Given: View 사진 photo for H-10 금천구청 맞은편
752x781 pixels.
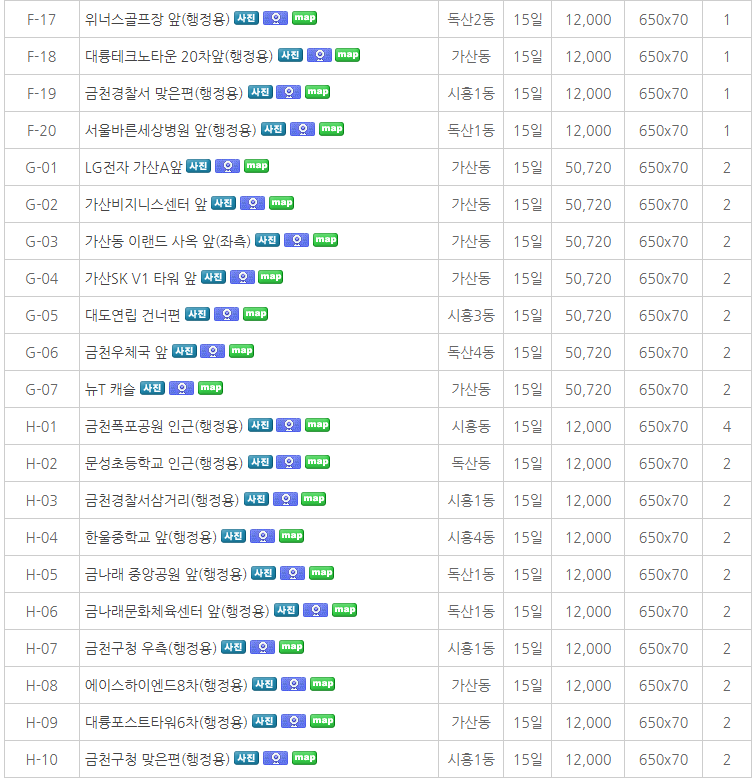Looking at the screenshot, I should point(247,759).
